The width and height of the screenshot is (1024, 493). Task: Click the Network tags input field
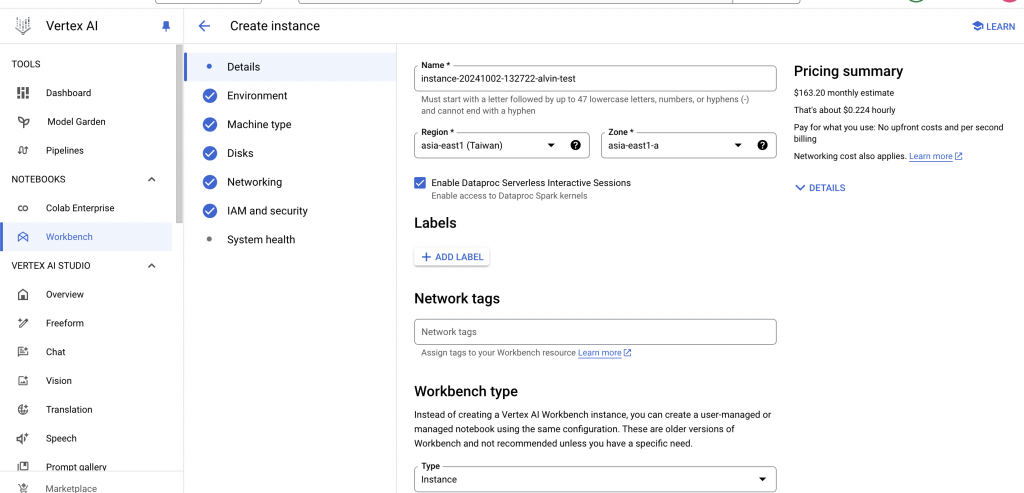point(595,332)
